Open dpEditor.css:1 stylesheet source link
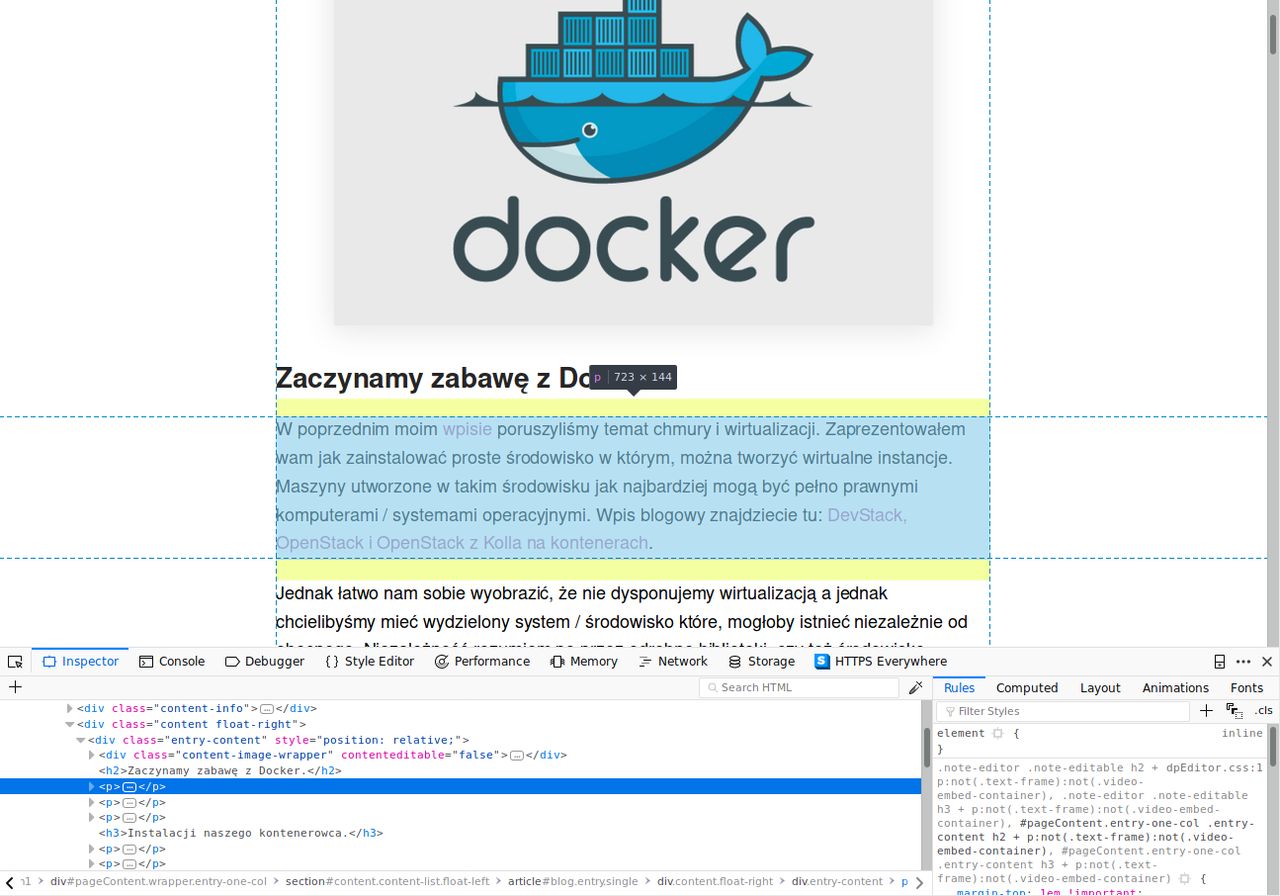The width and height of the screenshot is (1280, 896). coord(1214,768)
